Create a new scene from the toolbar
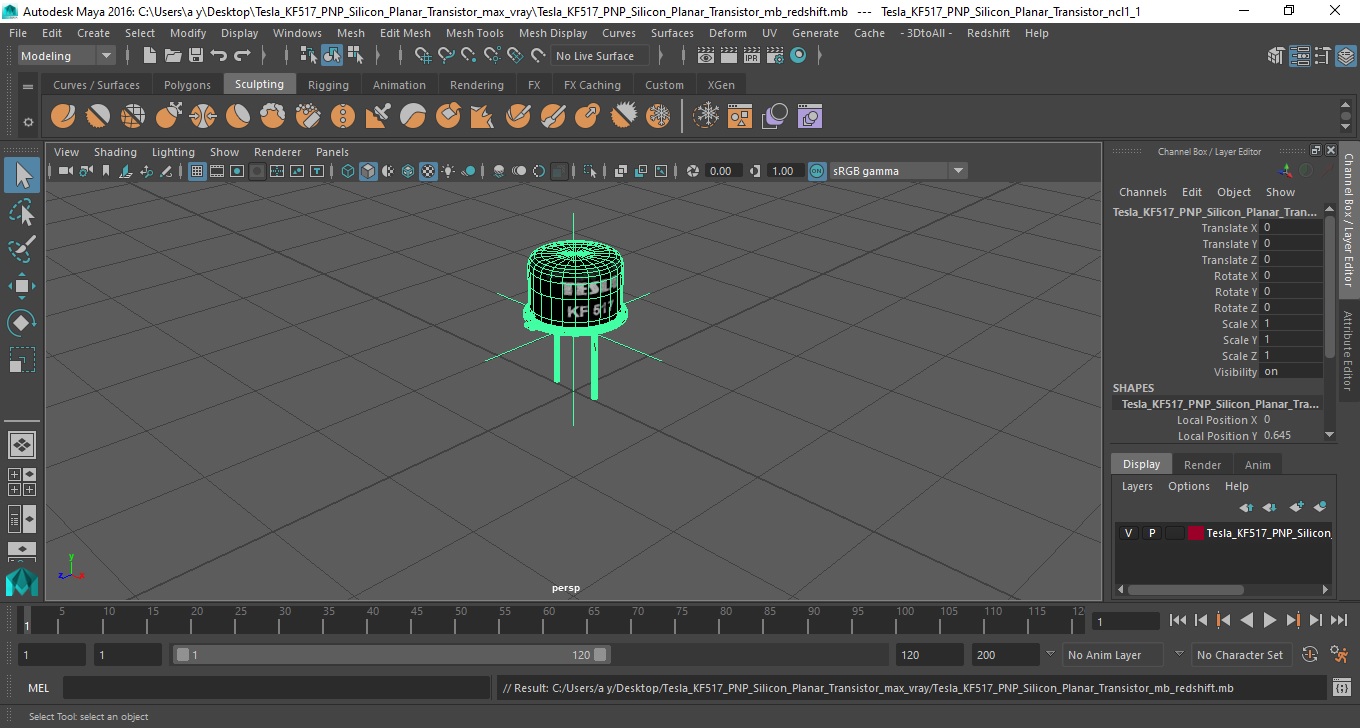Image resolution: width=1360 pixels, height=728 pixels. 149,56
